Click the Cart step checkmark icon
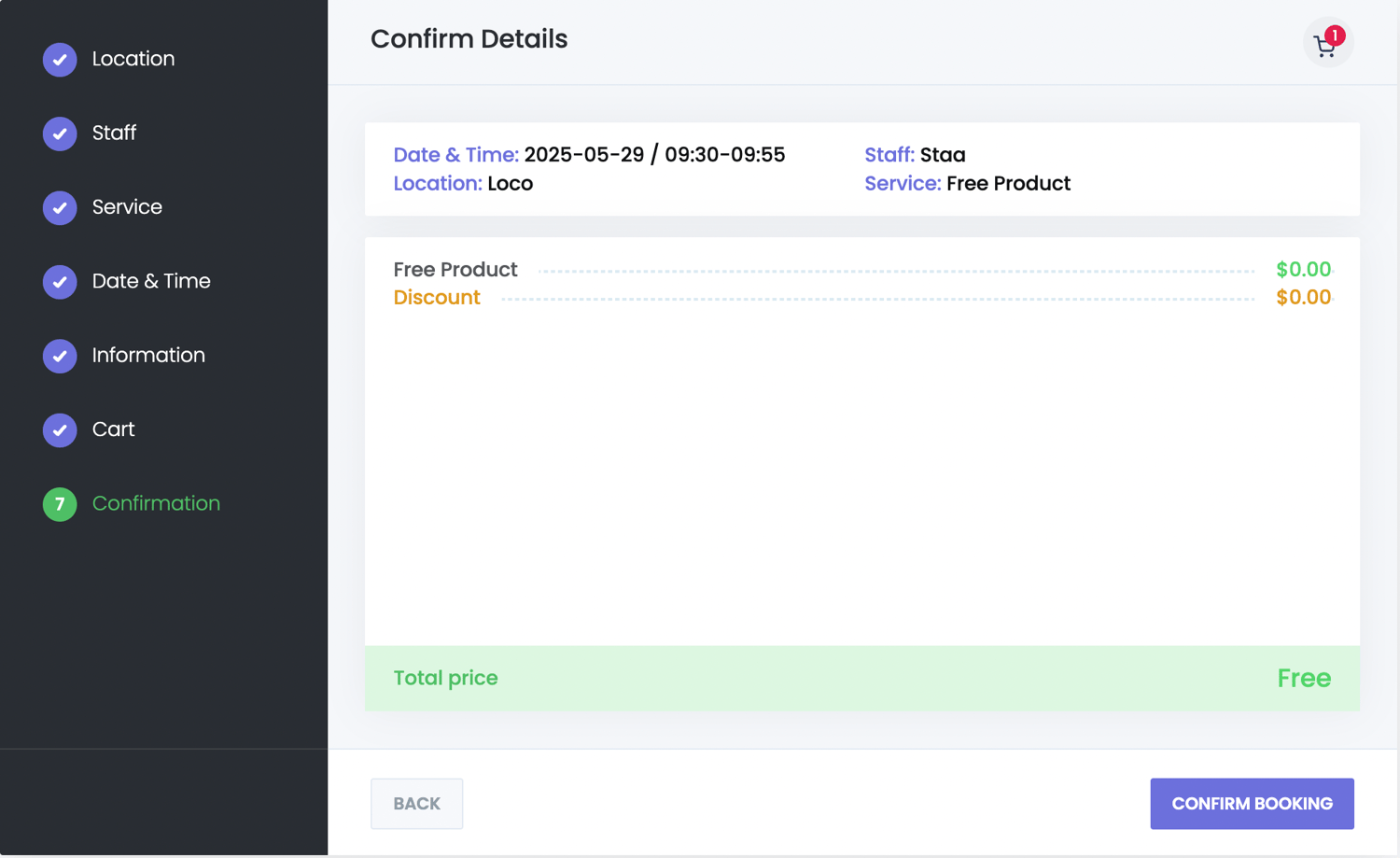 pyautogui.click(x=60, y=429)
